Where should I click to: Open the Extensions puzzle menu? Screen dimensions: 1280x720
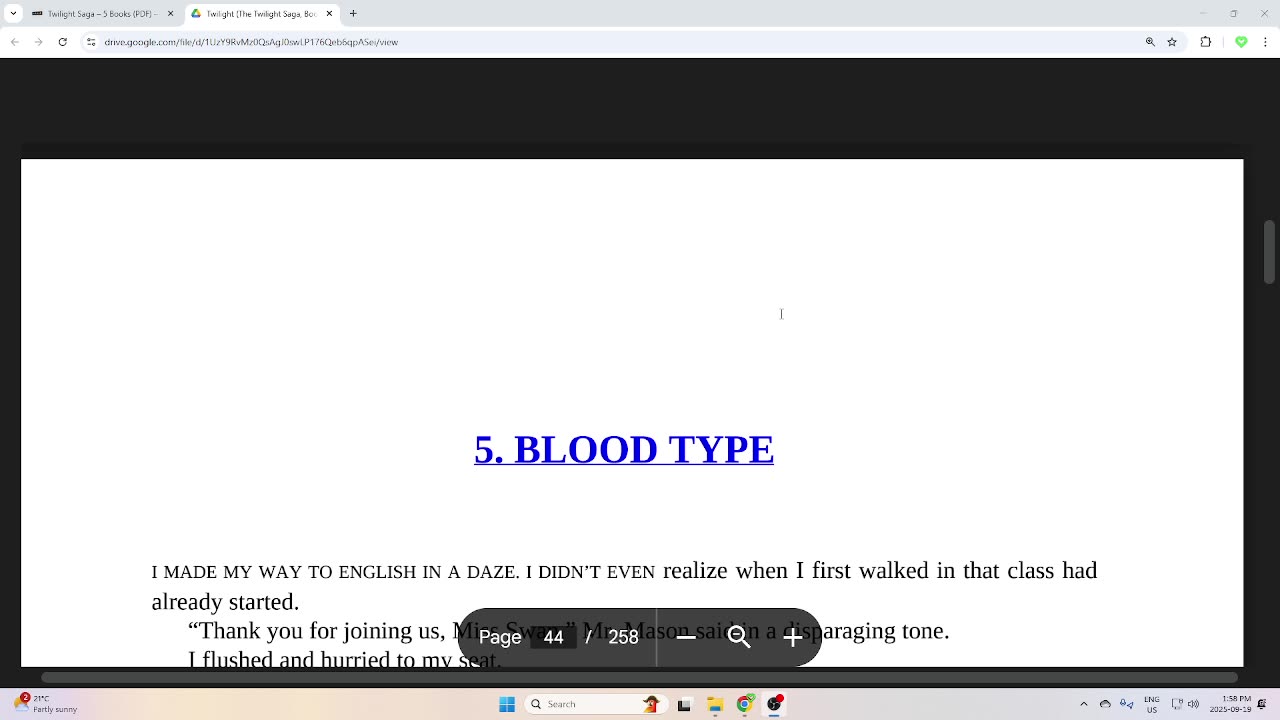coord(1205,42)
